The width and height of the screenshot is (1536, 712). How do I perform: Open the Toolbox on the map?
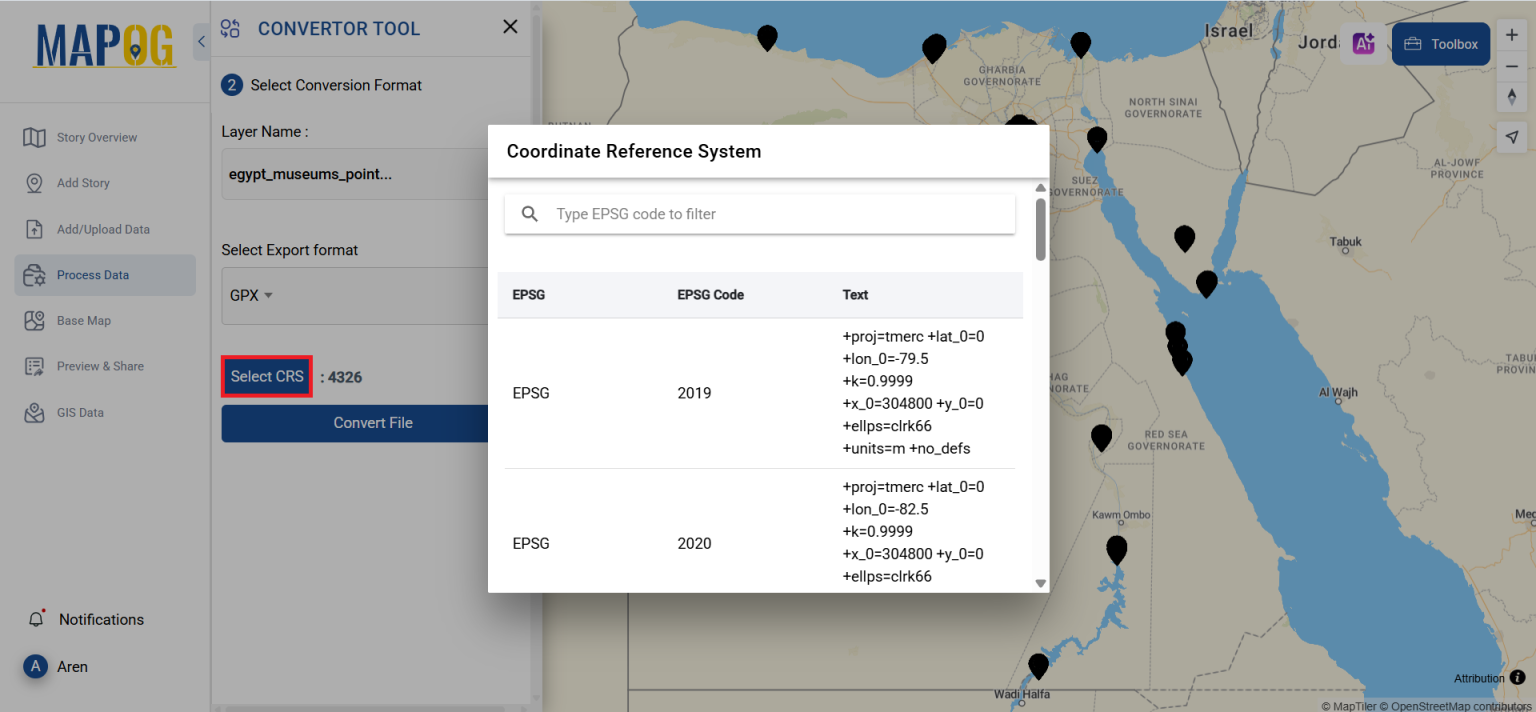click(x=1440, y=44)
